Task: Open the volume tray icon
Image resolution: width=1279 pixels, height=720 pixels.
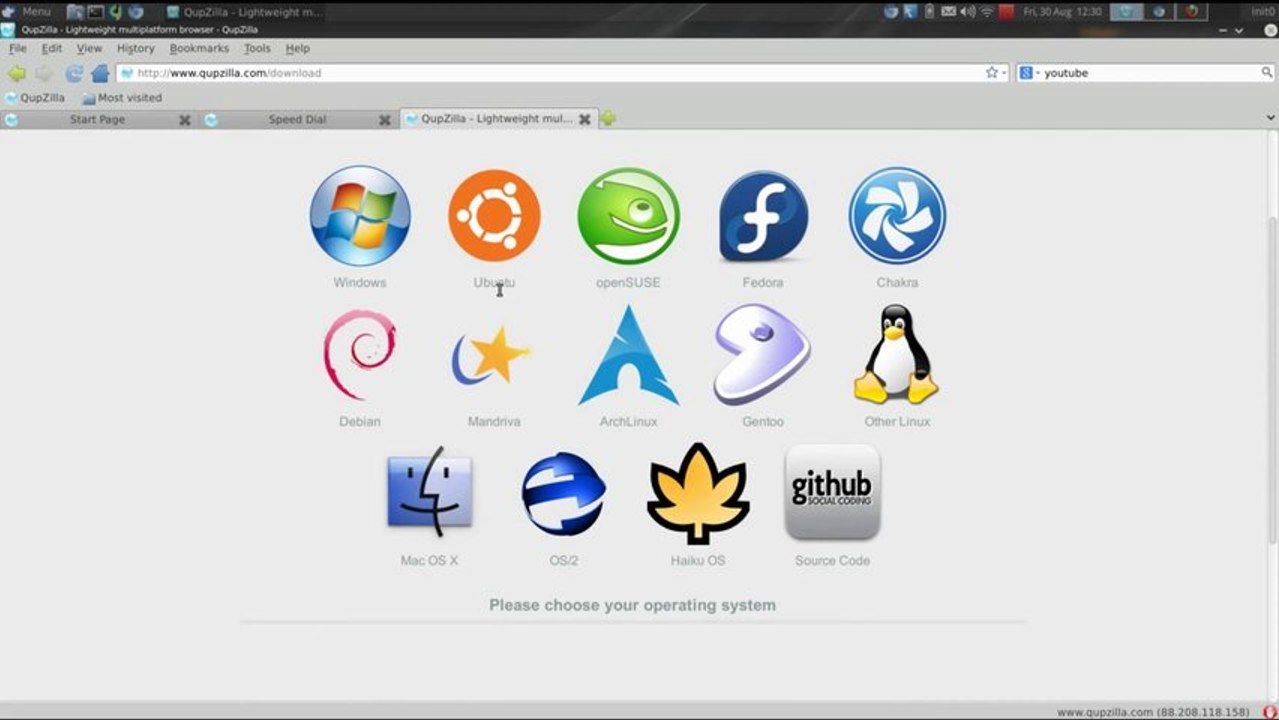Action: (967, 12)
